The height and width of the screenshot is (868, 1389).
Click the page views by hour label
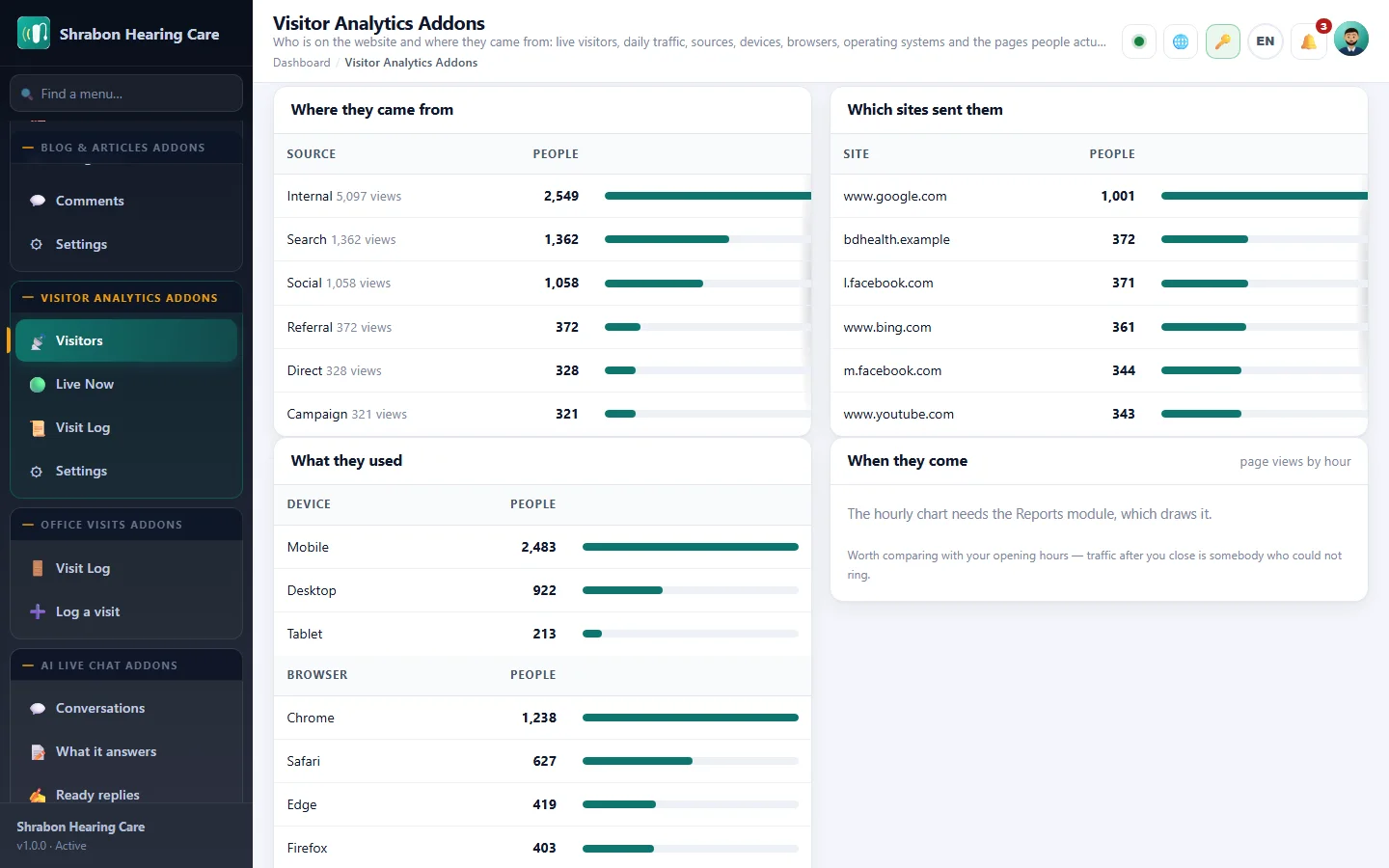pos(1295,462)
